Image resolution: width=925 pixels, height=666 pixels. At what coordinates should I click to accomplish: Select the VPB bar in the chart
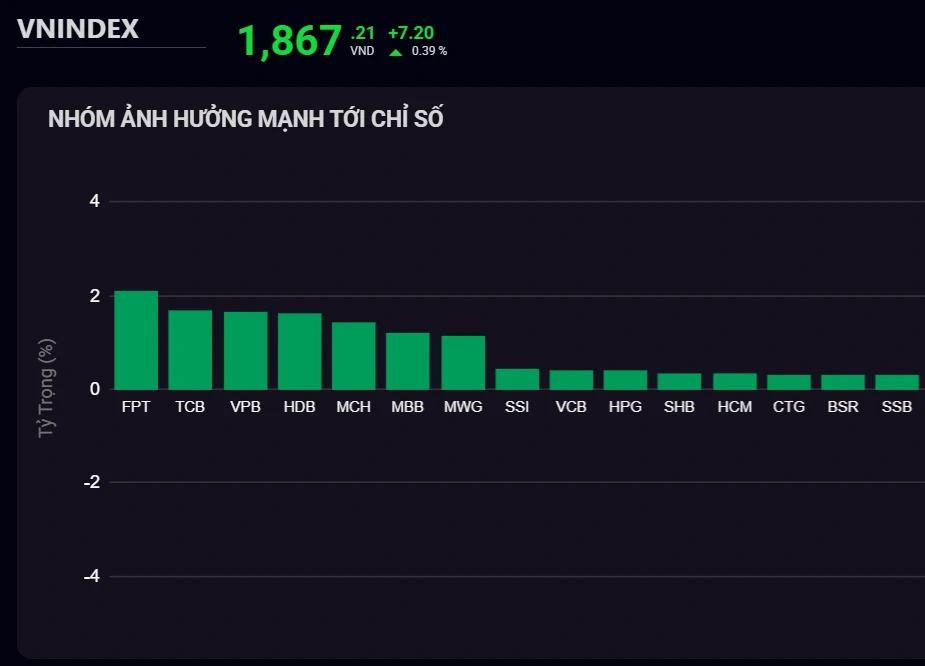(x=245, y=350)
